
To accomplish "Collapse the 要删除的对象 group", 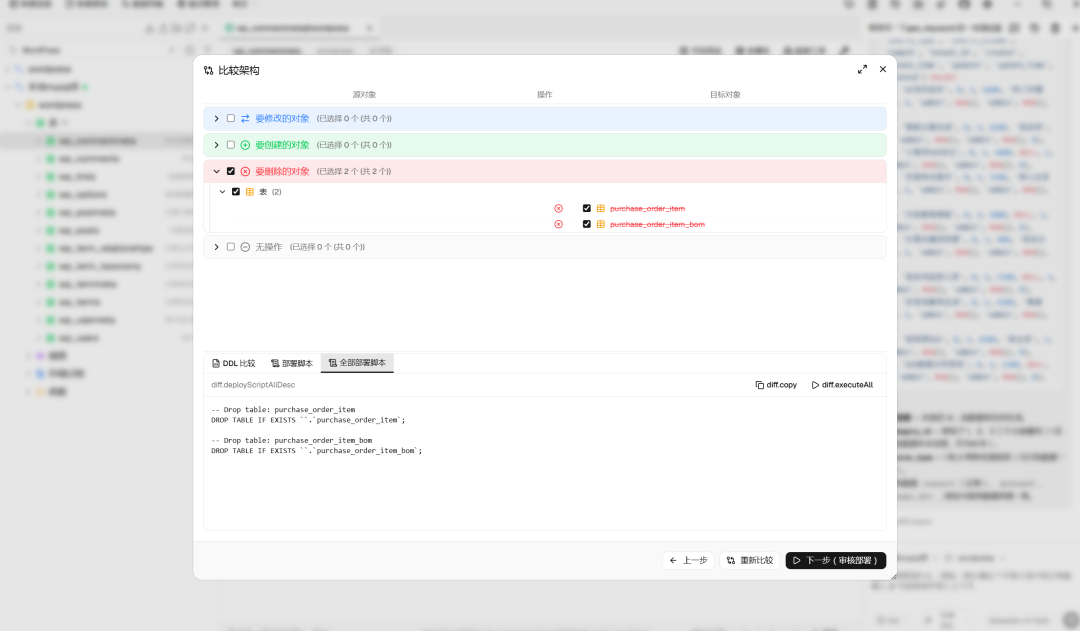I will pyautogui.click(x=216, y=172).
